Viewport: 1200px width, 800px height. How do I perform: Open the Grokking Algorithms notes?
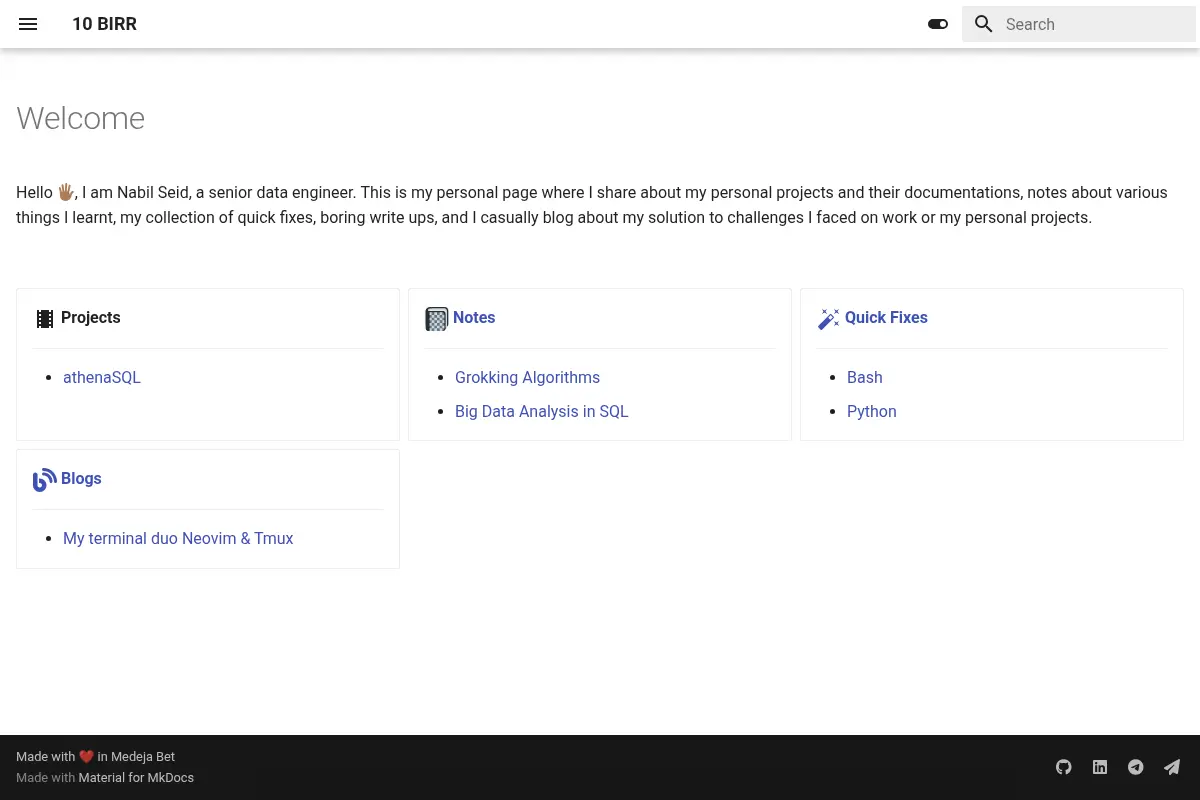pyautogui.click(x=527, y=377)
